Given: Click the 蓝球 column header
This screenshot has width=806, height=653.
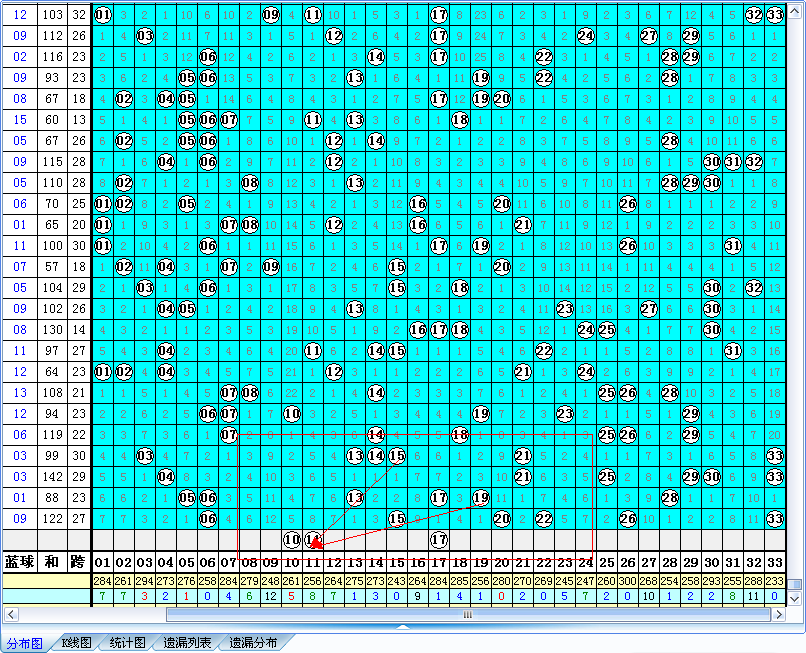Looking at the screenshot, I should (20, 561).
